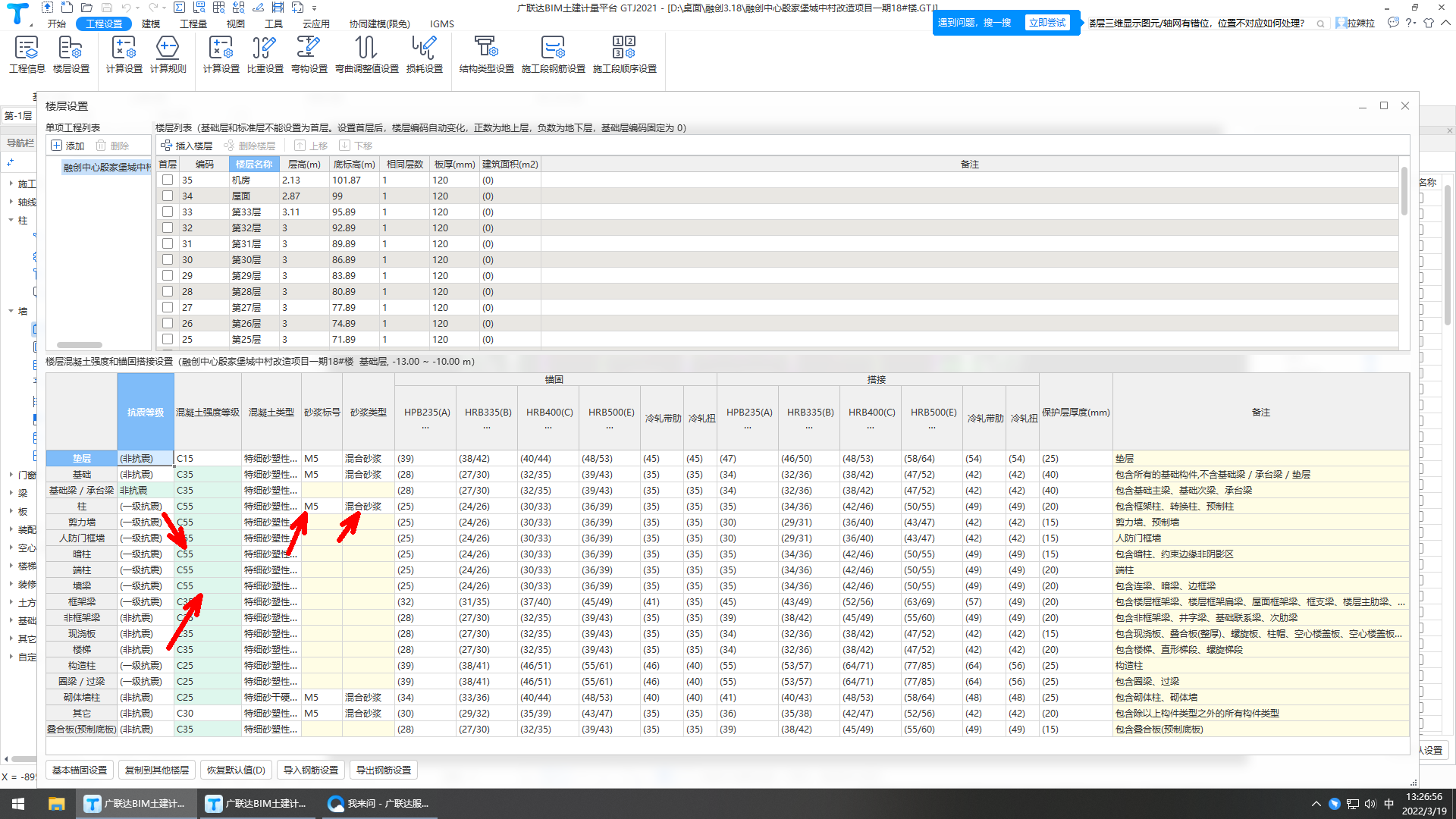Click 立即尝试 button in blue tip

coord(1046,23)
